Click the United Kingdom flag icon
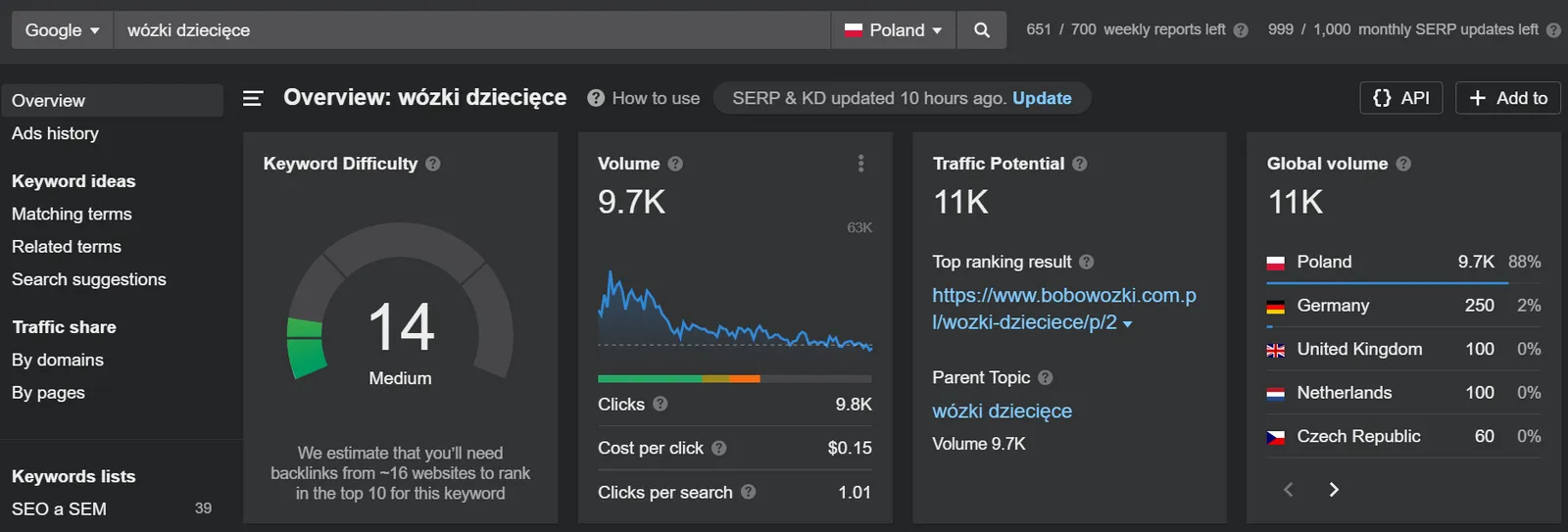 pyautogui.click(x=1276, y=350)
